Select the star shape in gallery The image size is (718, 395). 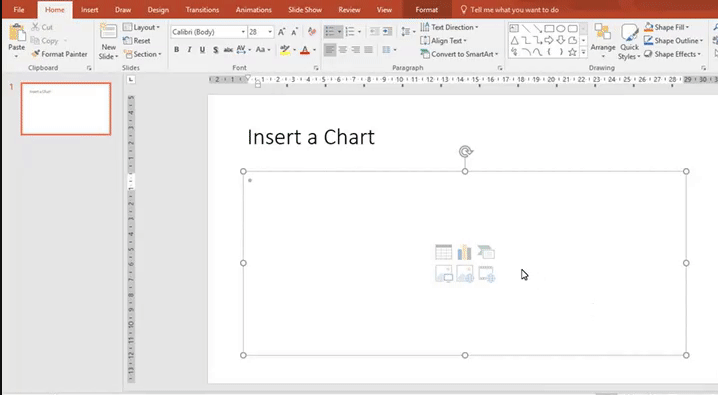572,52
